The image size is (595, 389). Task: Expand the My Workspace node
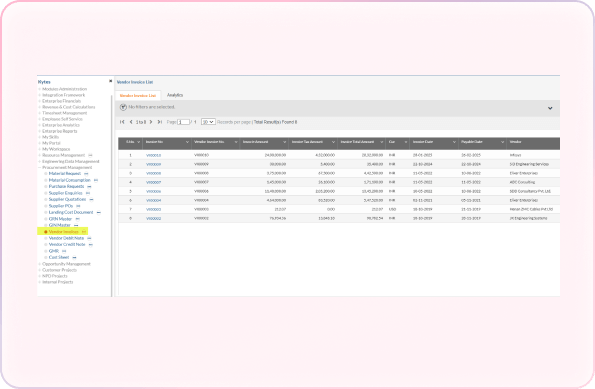click(39, 149)
